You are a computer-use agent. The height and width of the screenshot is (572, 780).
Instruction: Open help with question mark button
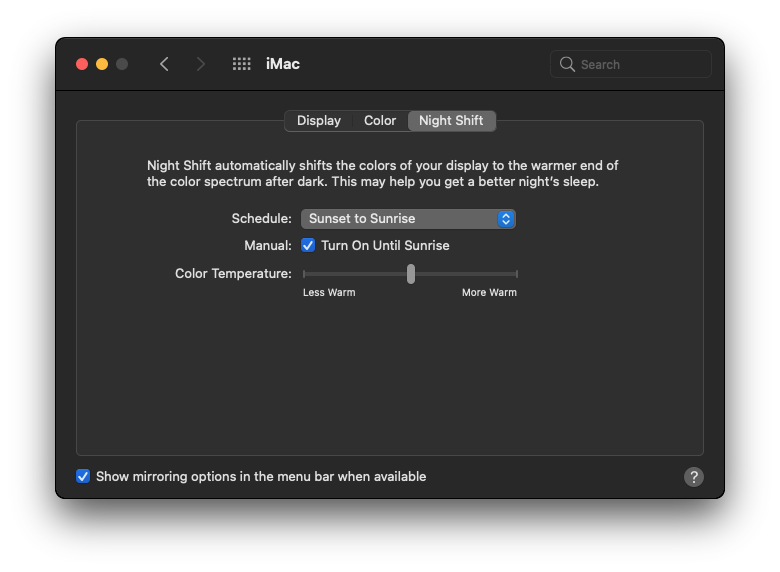(x=693, y=477)
